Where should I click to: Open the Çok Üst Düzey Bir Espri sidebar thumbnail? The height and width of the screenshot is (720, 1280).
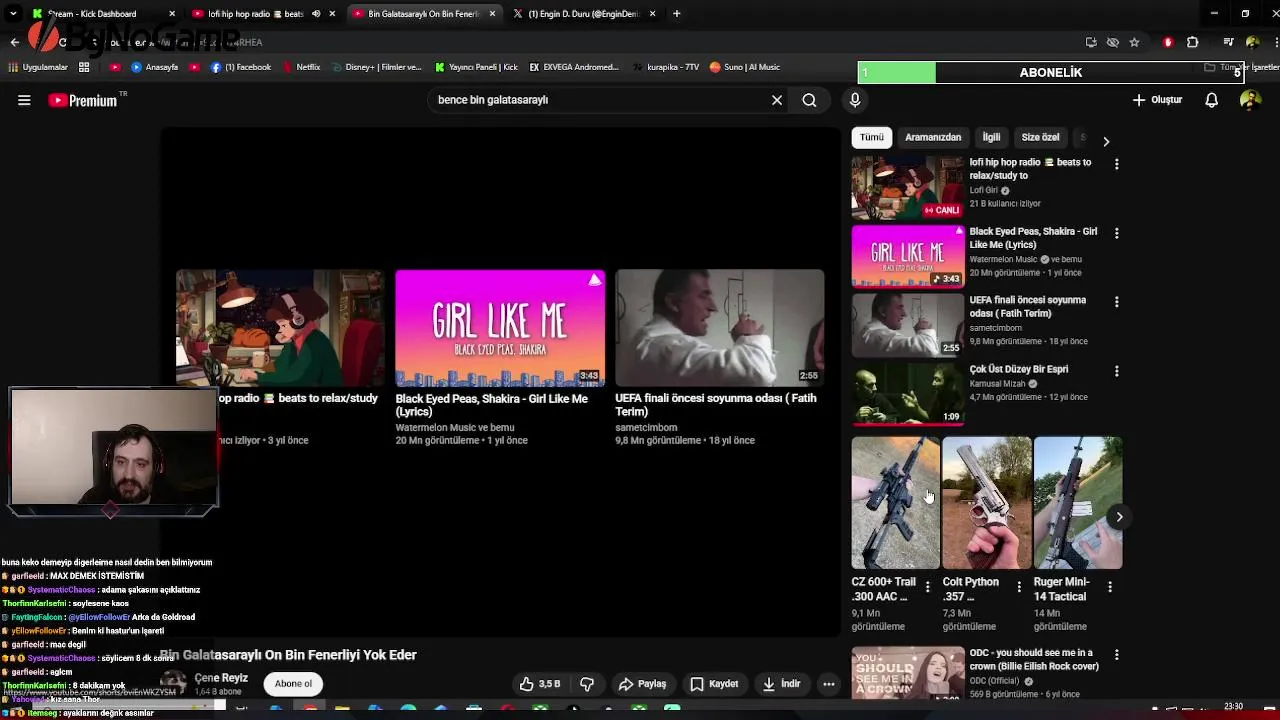click(908, 394)
